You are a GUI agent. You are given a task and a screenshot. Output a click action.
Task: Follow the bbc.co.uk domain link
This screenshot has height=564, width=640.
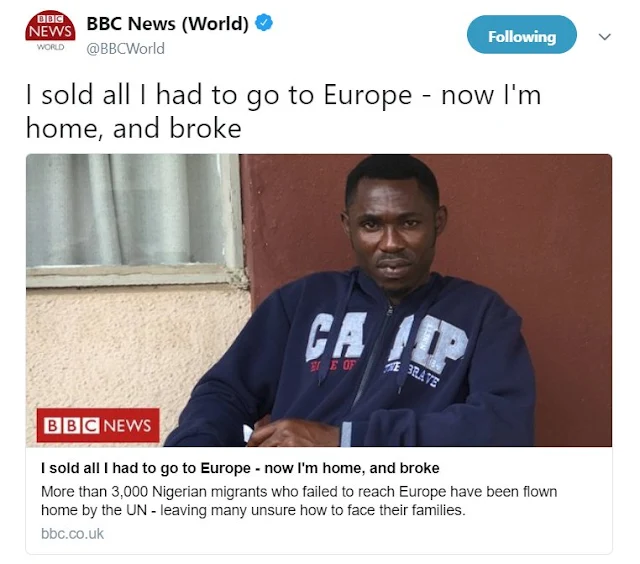(x=72, y=534)
